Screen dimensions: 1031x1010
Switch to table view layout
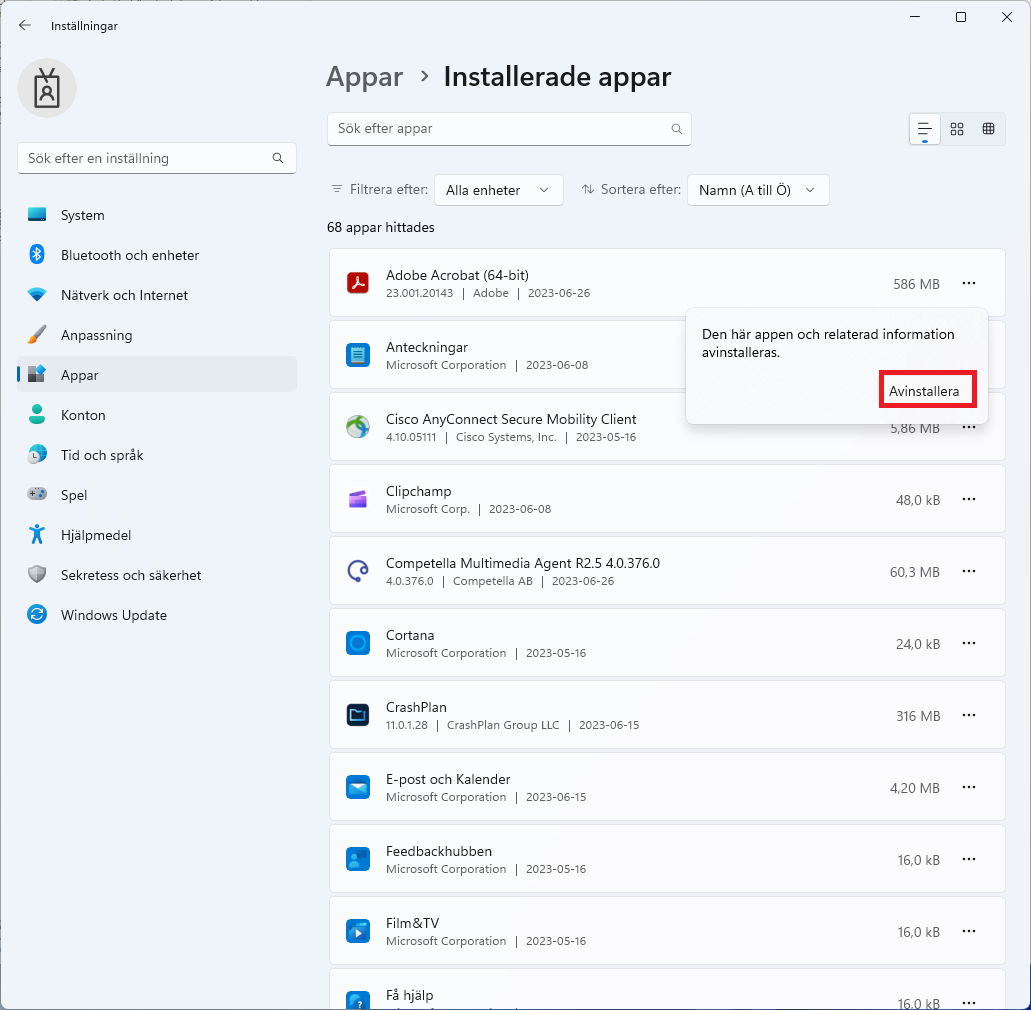click(988, 129)
